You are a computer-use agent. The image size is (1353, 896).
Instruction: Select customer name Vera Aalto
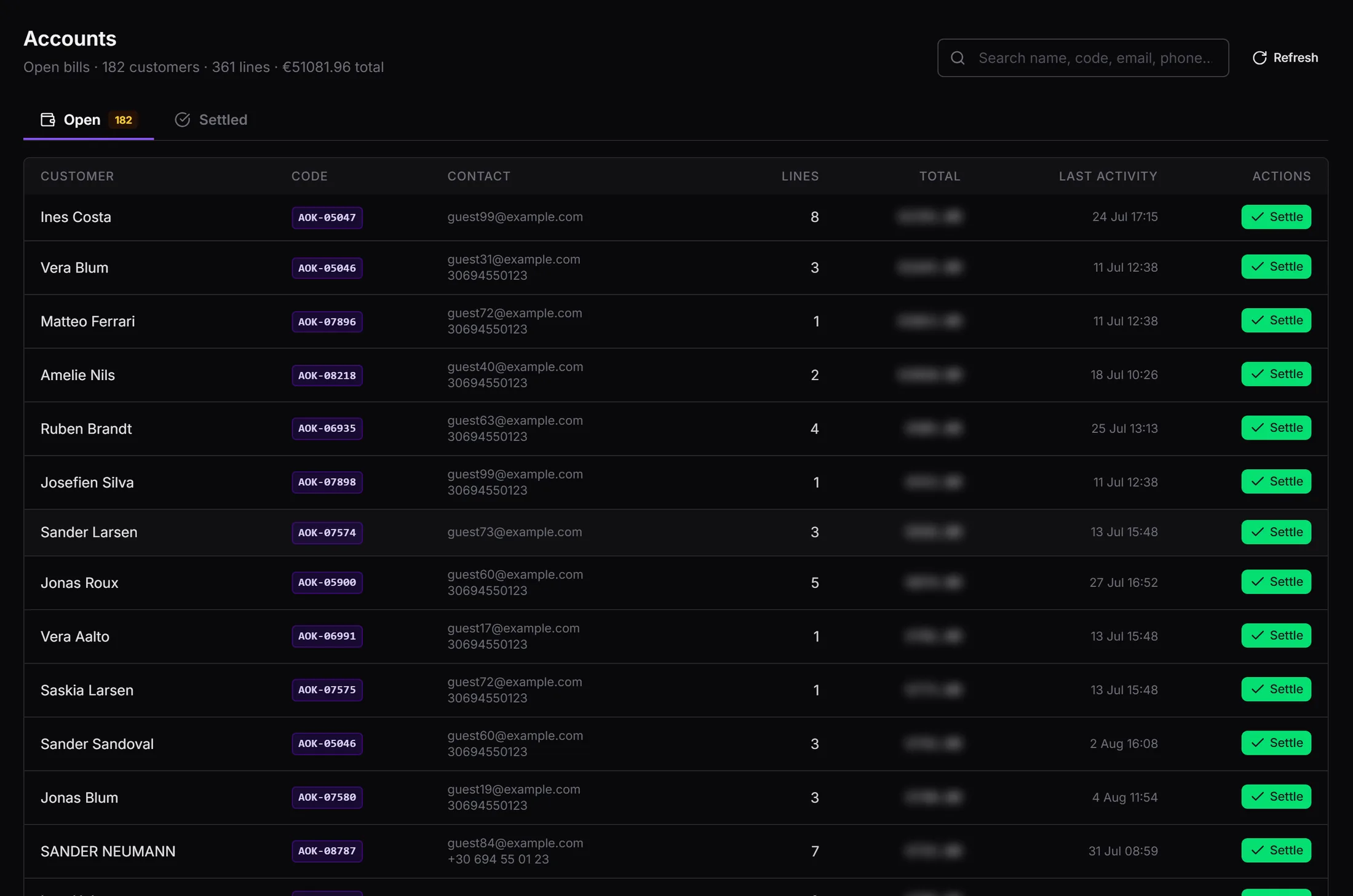pos(75,636)
